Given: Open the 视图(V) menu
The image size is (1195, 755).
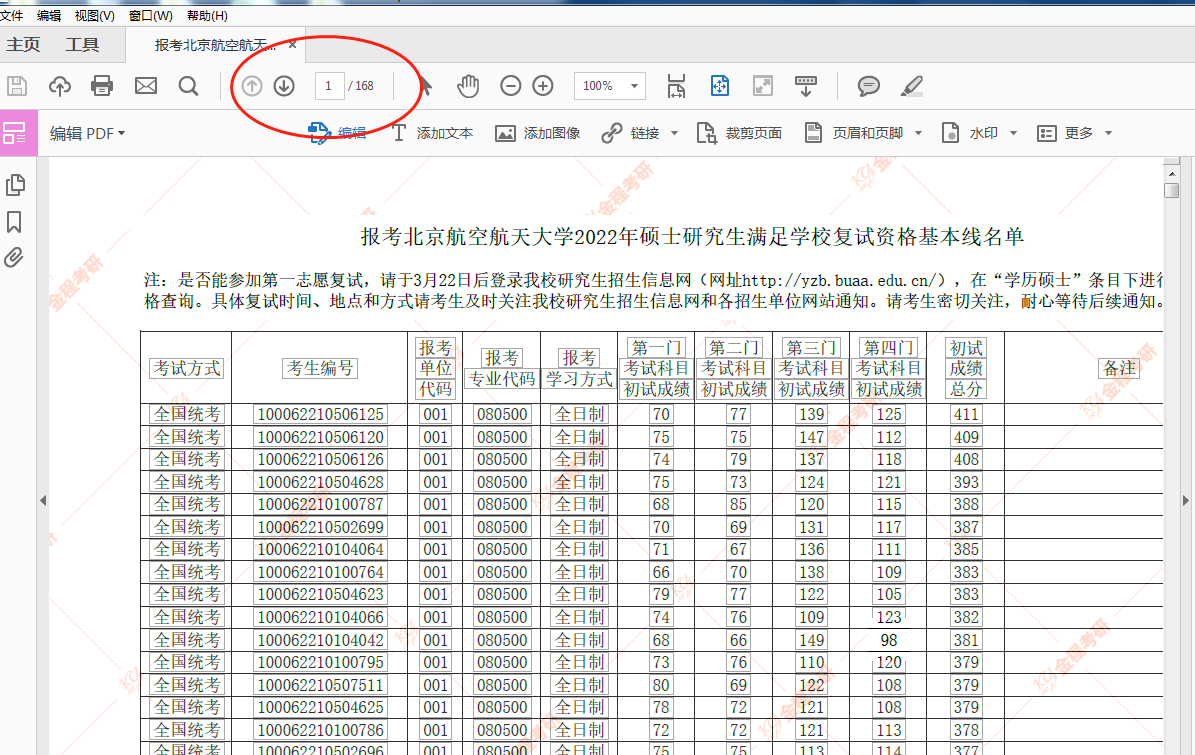Looking at the screenshot, I should click(x=95, y=15).
